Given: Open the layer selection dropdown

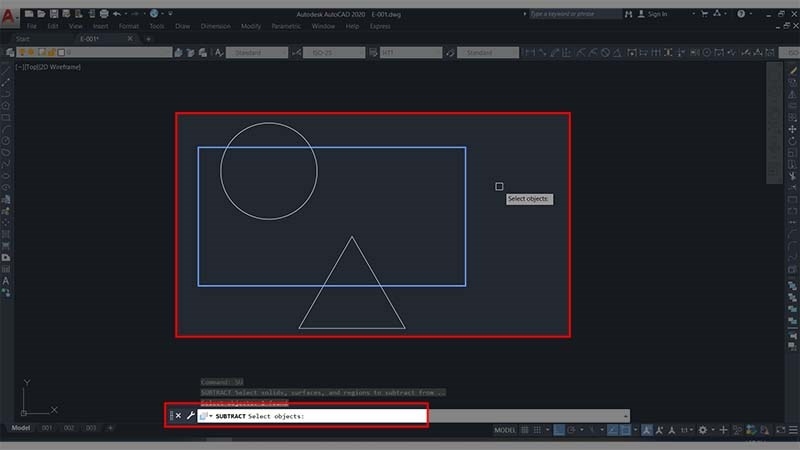Looking at the screenshot, I should (94, 53).
